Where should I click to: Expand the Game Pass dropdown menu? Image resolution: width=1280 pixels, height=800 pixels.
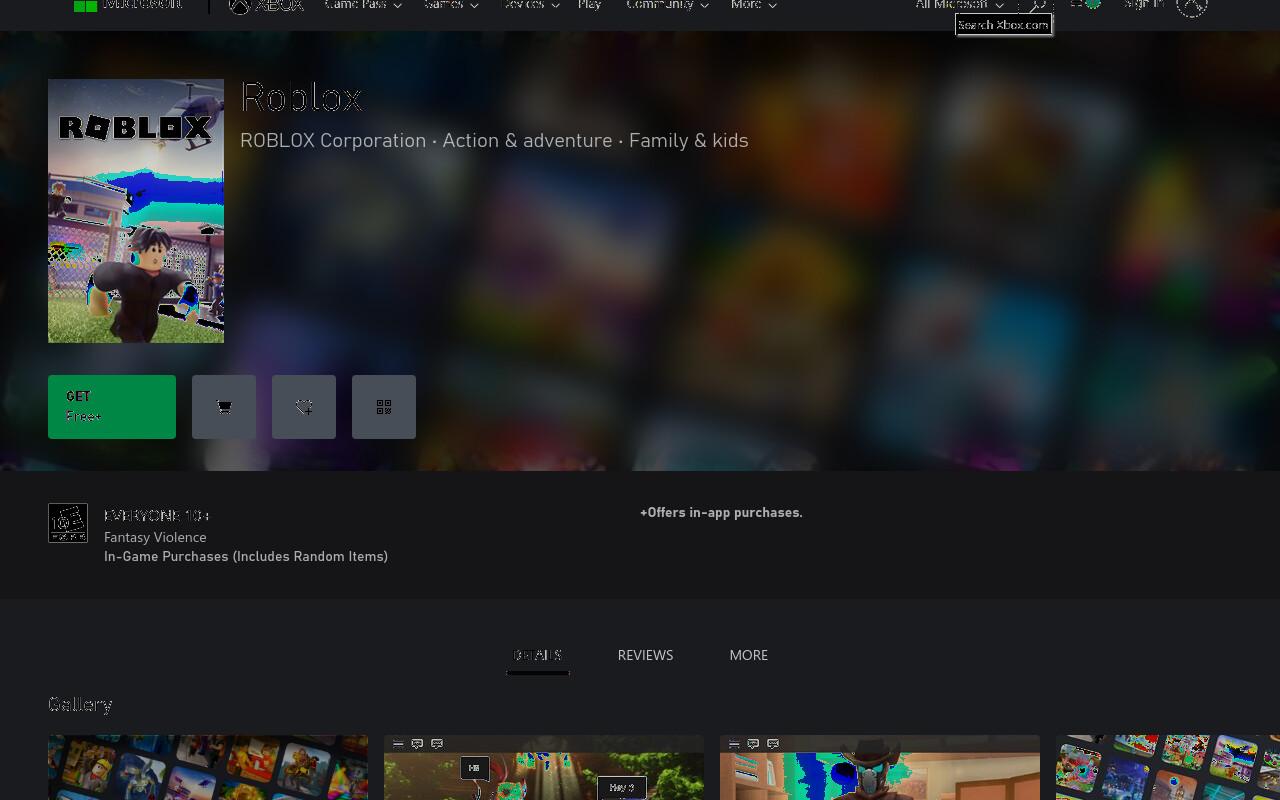(x=363, y=5)
